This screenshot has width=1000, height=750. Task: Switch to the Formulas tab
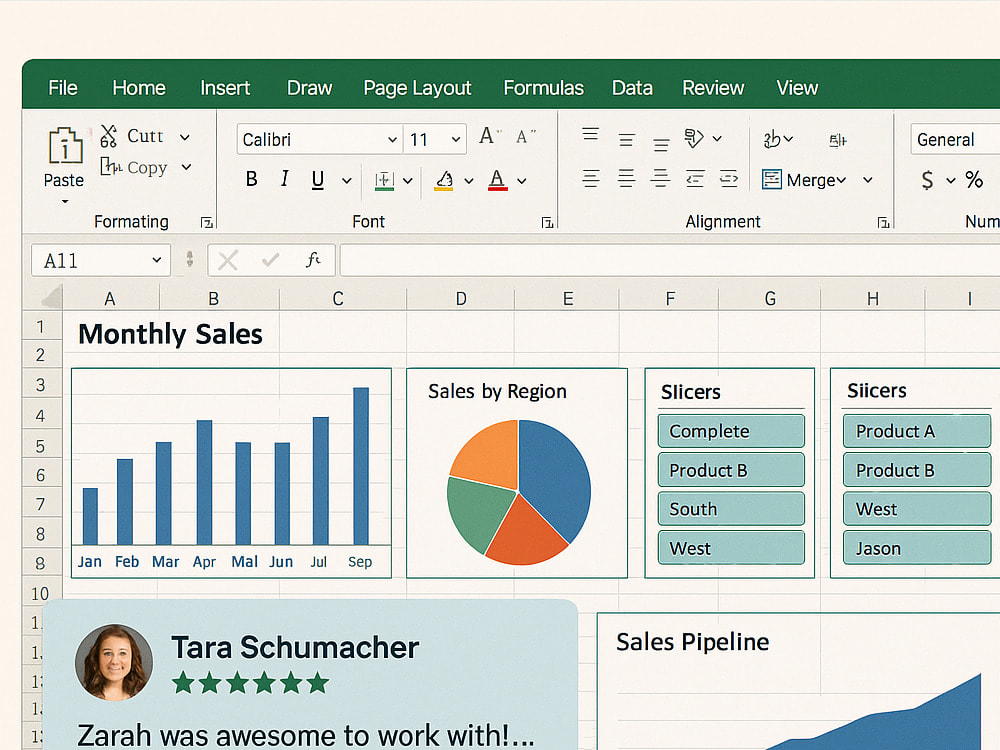pyautogui.click(x=543, y=88)
